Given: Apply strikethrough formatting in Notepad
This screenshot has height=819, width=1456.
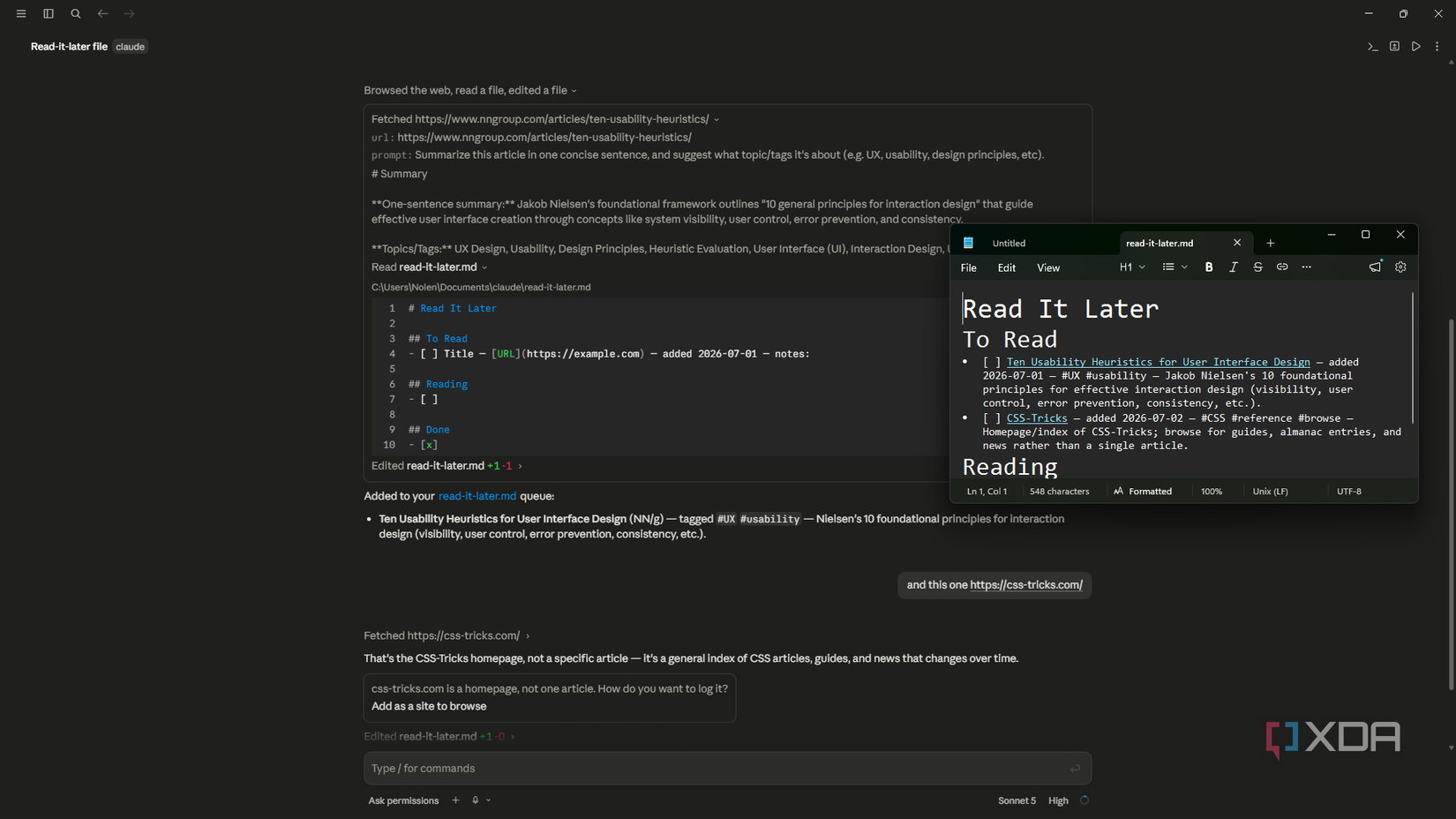Looking at the screenshot, I should click(x=1258, y=267).
